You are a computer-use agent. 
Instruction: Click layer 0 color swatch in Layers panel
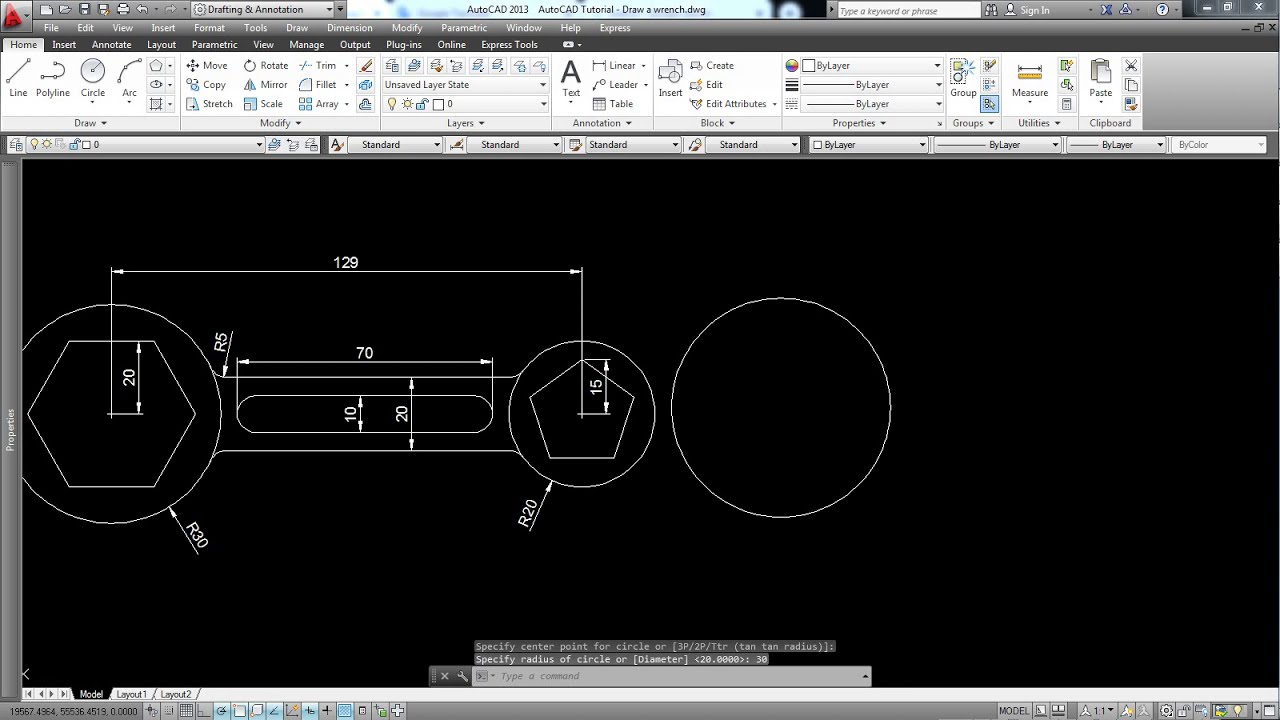click(x=438, y=104)
